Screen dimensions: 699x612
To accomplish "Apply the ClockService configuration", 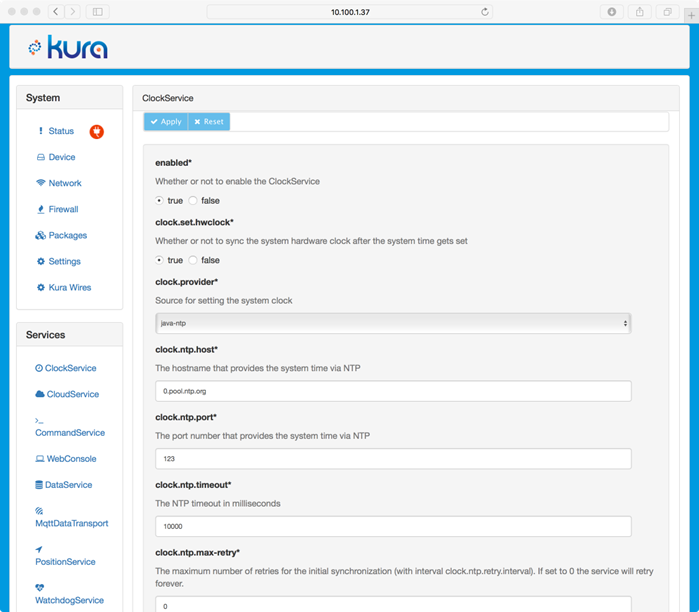I will click(x=166, y=122).
